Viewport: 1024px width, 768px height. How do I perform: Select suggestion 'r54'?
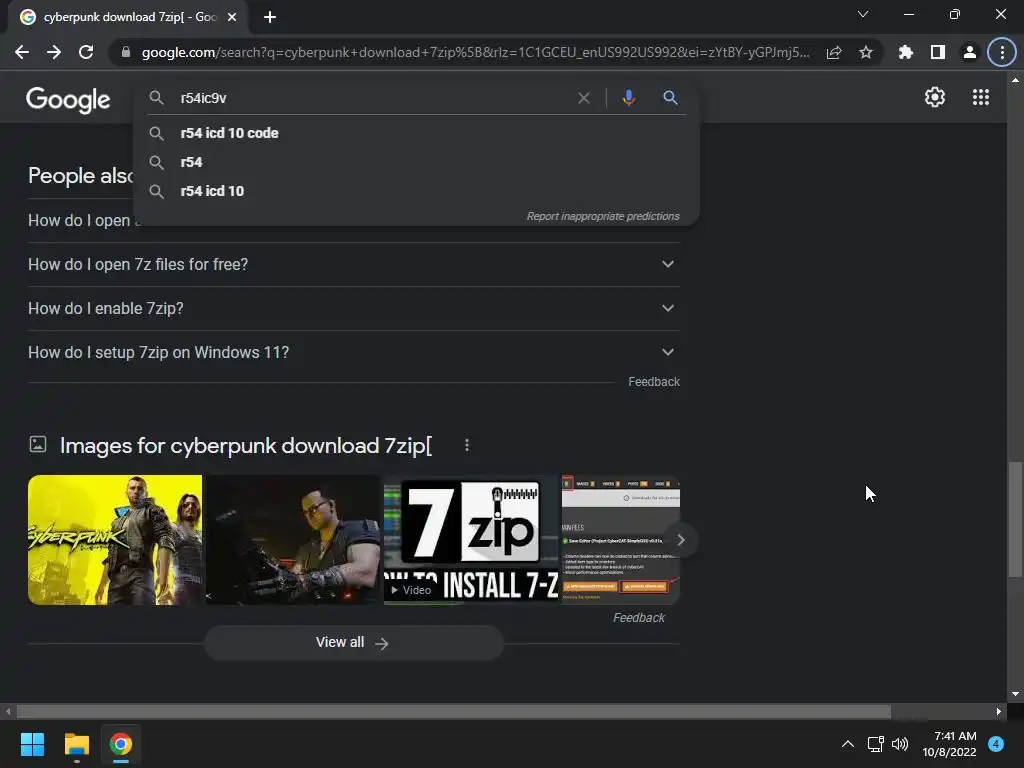pyautogui.click(x=417, y=162)
